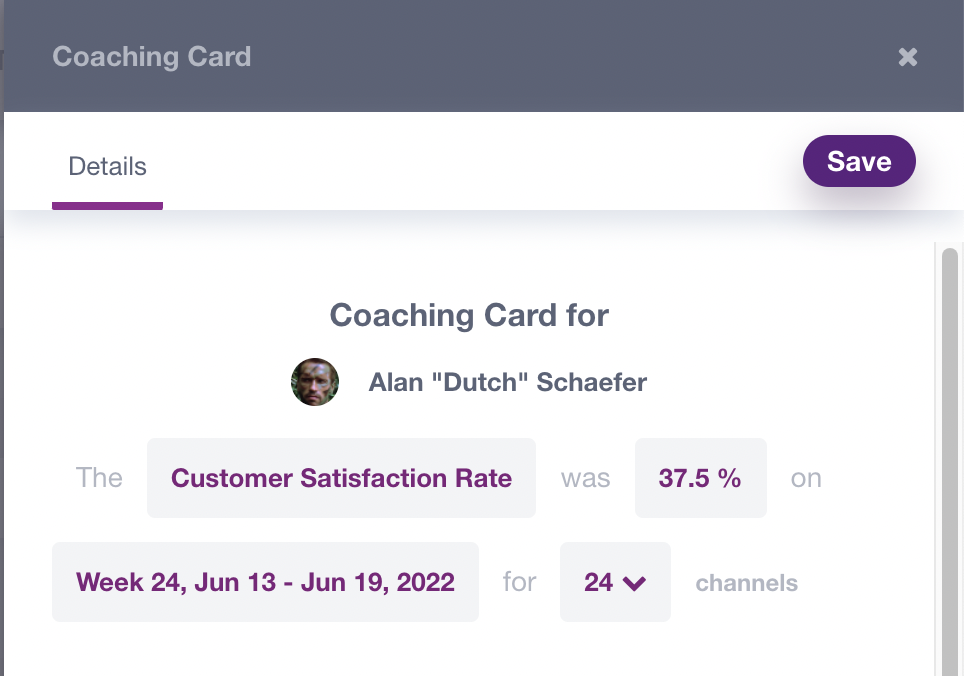Open the channels count dropdown

click(x=615, y=582)
